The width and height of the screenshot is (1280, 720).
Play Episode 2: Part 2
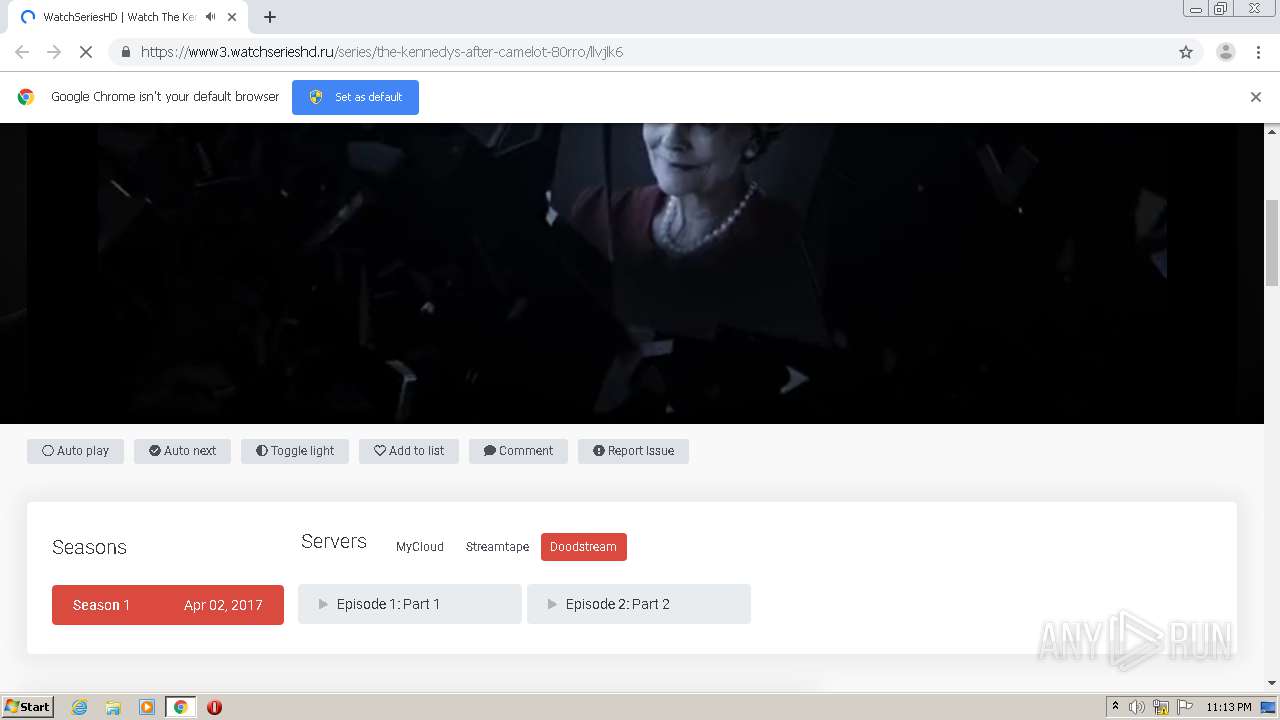(x=639, y=604)
